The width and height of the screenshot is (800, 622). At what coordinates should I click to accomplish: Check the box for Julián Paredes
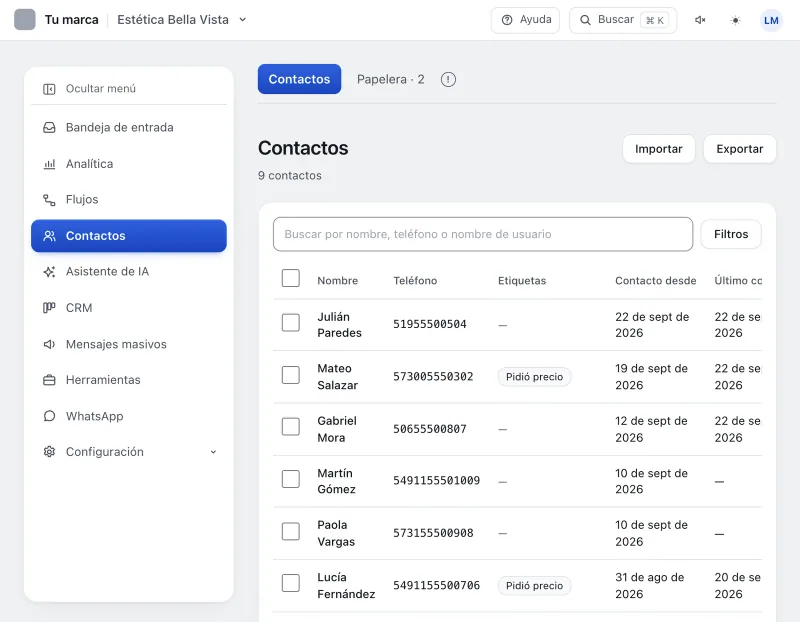(x=291, y=322)
